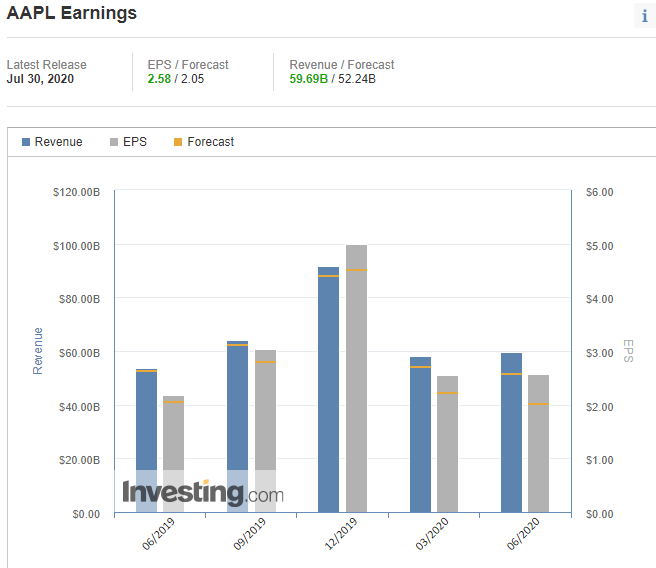The width and height of the screenshot is (656, 568).
Task: Select the 06/2019 EPS bar
Action: pyautogui.click(x=174, y=454)
